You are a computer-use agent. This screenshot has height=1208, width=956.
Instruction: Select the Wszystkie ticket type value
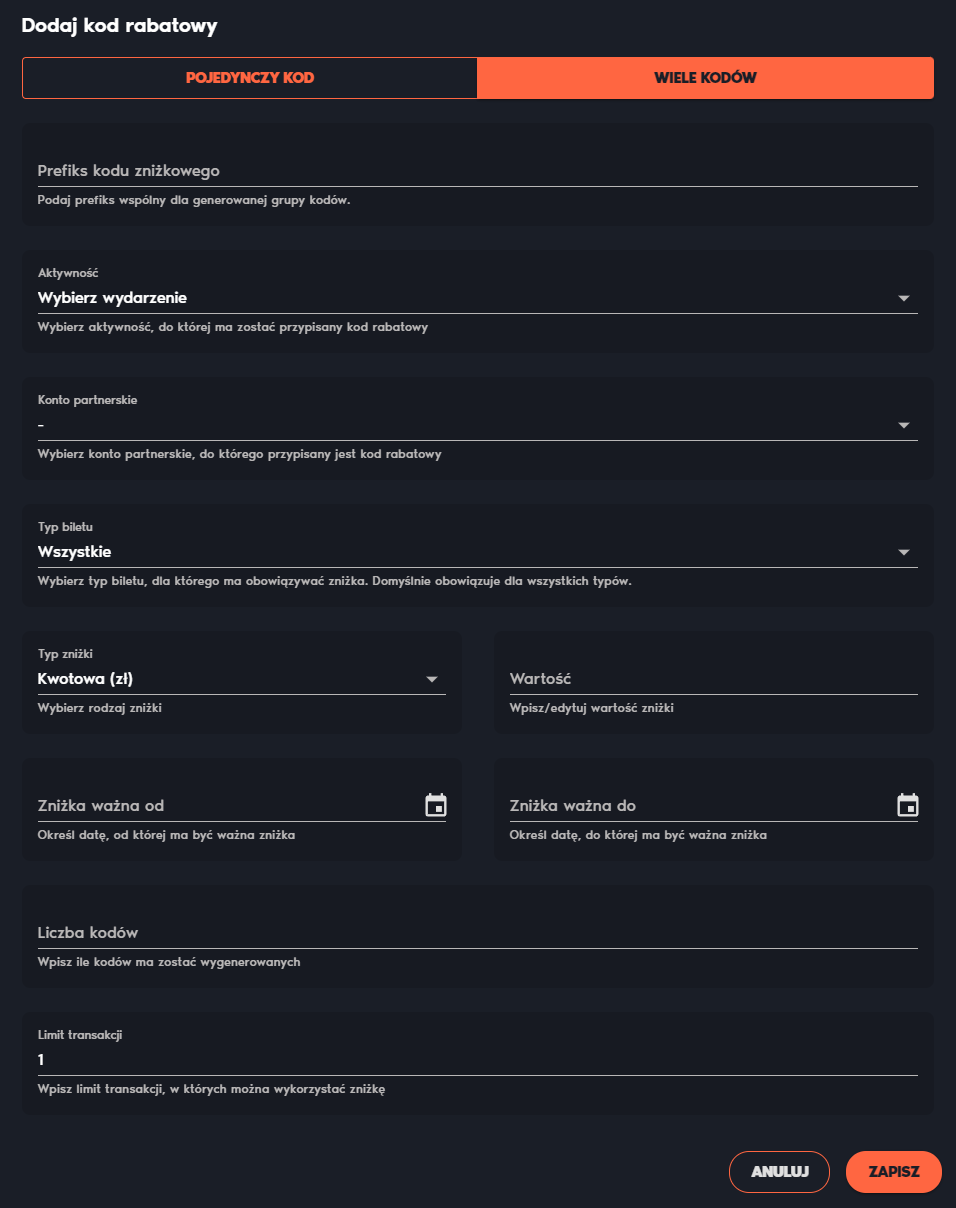(x=75, y=552)
